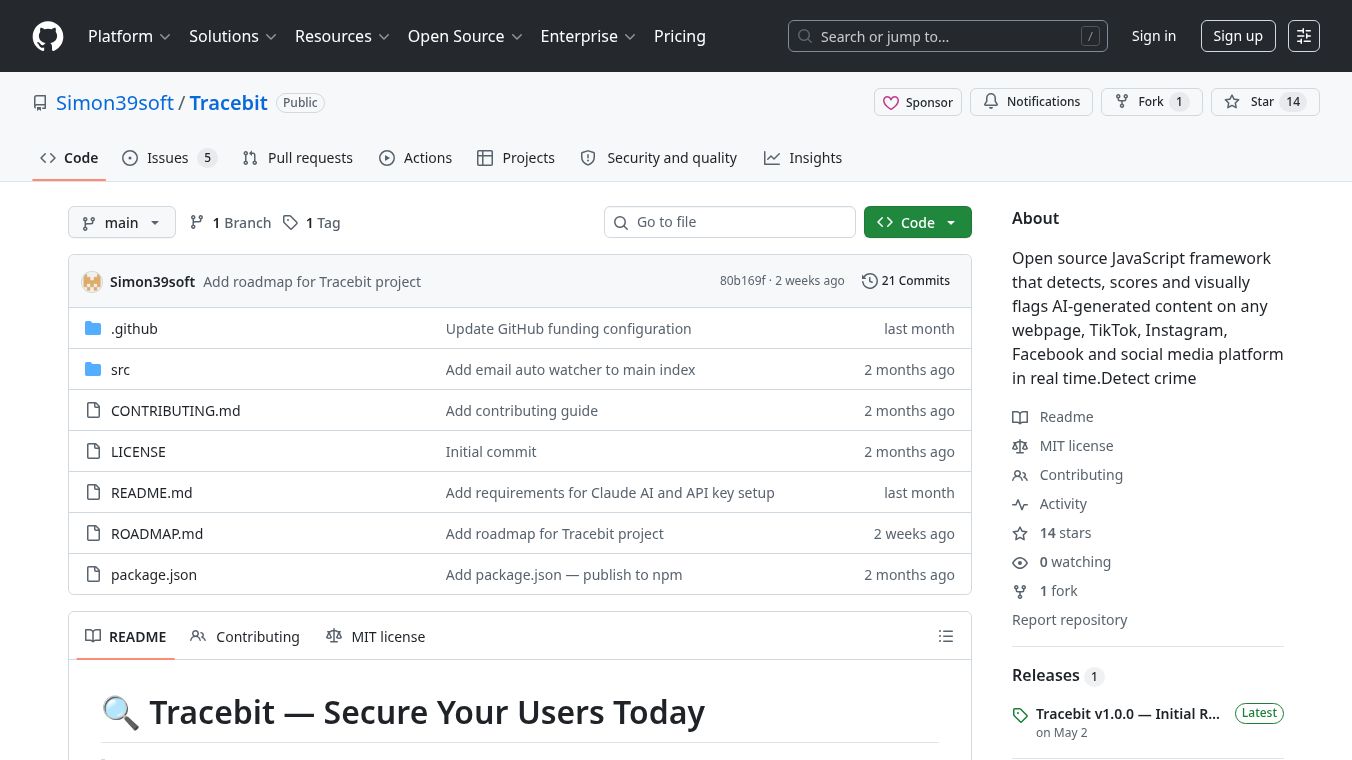Click the Simon39soft commit author avatar

coord(92,282)
